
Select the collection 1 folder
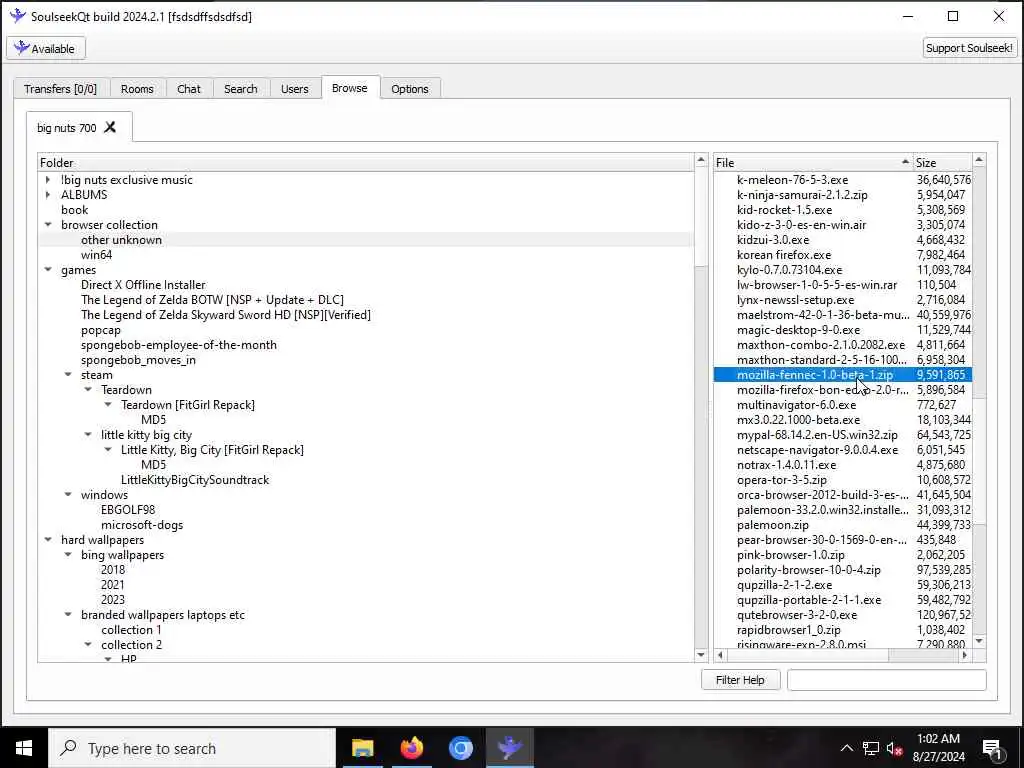coord(131,630)
